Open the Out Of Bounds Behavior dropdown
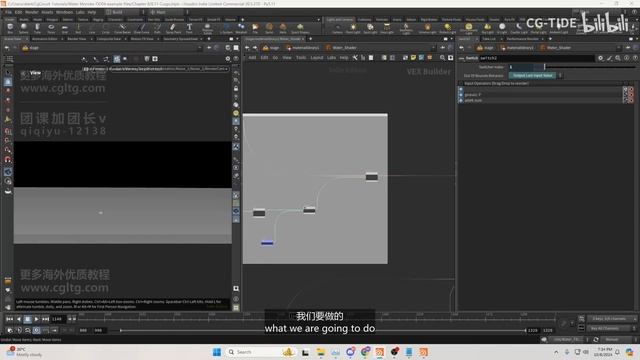The height and width of the screenshot is (360, 640). 536,76
